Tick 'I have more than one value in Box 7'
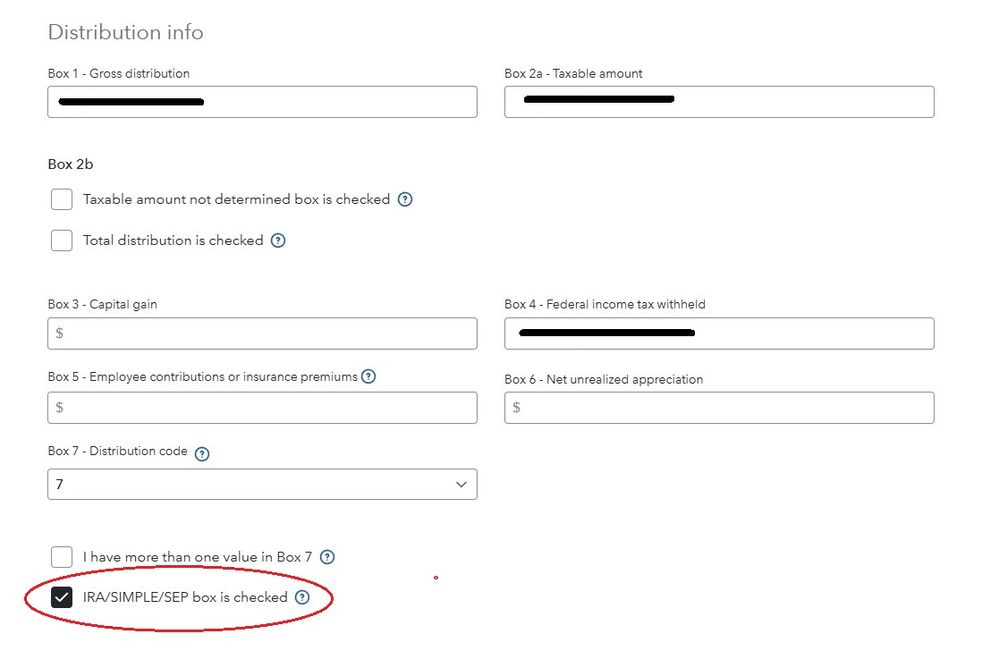999x650 pixels. coord(62,557)
